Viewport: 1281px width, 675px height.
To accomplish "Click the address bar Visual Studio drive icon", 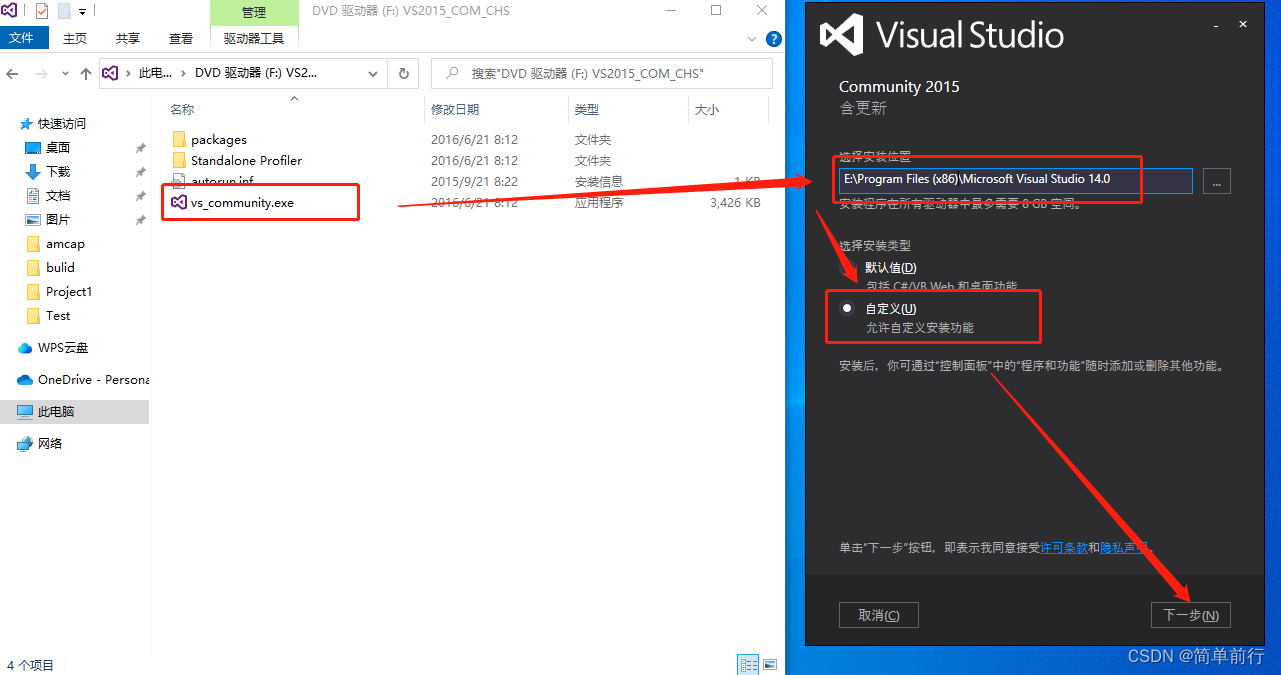I will (x=111, y=74).
